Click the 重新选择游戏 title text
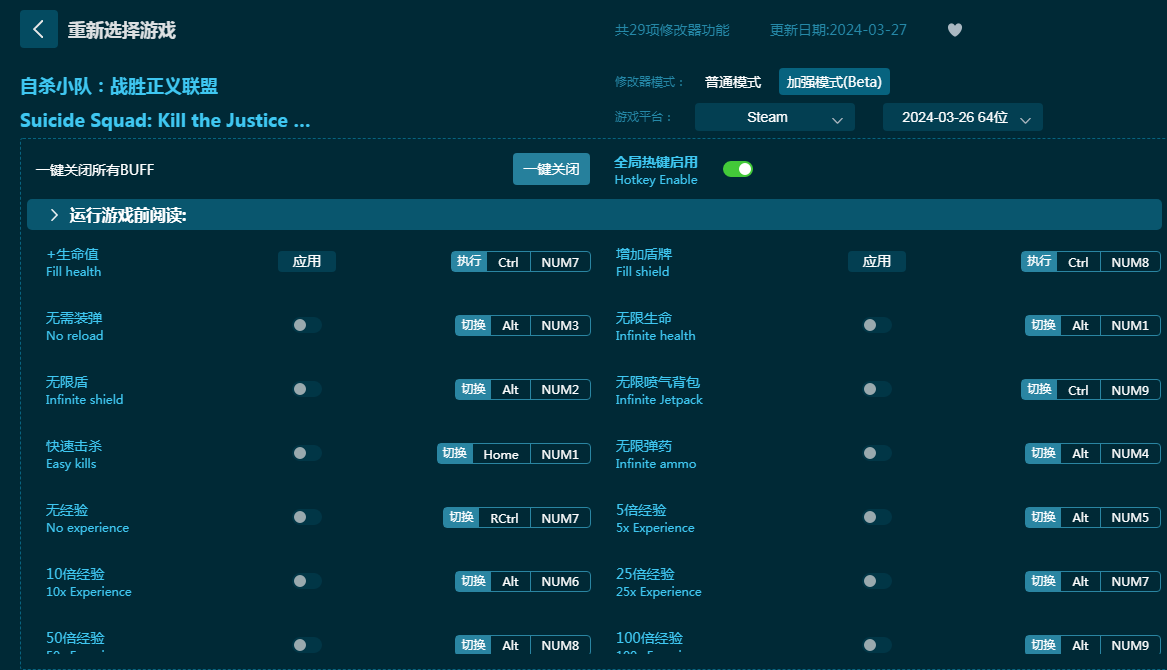Image resolution: width=1167 pixels, height=670 pixels. click(x=122, y=31)
